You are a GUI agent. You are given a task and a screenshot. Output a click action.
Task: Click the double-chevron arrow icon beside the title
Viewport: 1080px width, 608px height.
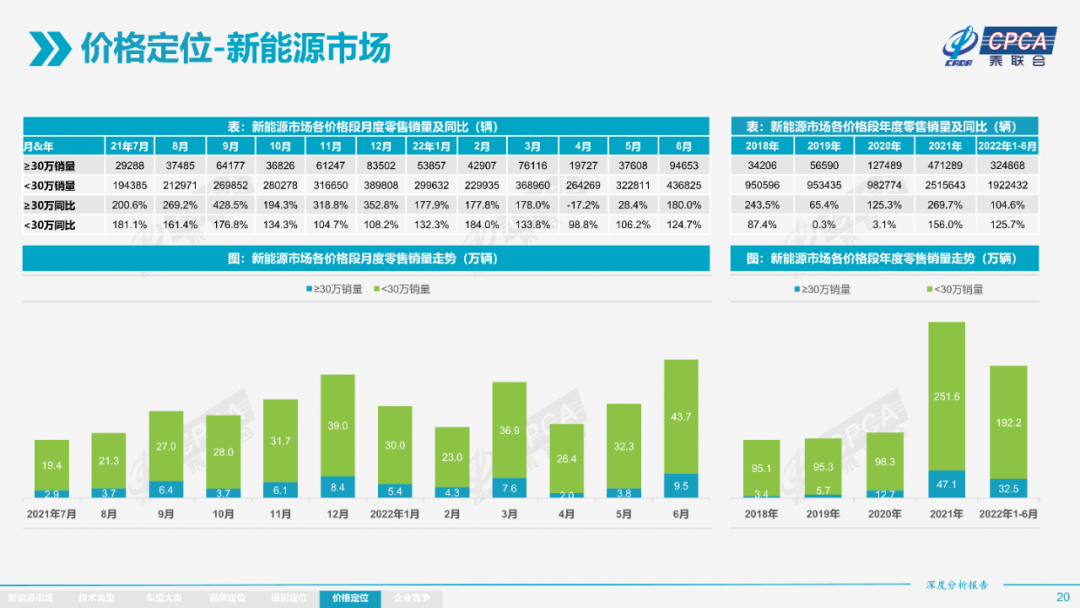tap(50, 49)
